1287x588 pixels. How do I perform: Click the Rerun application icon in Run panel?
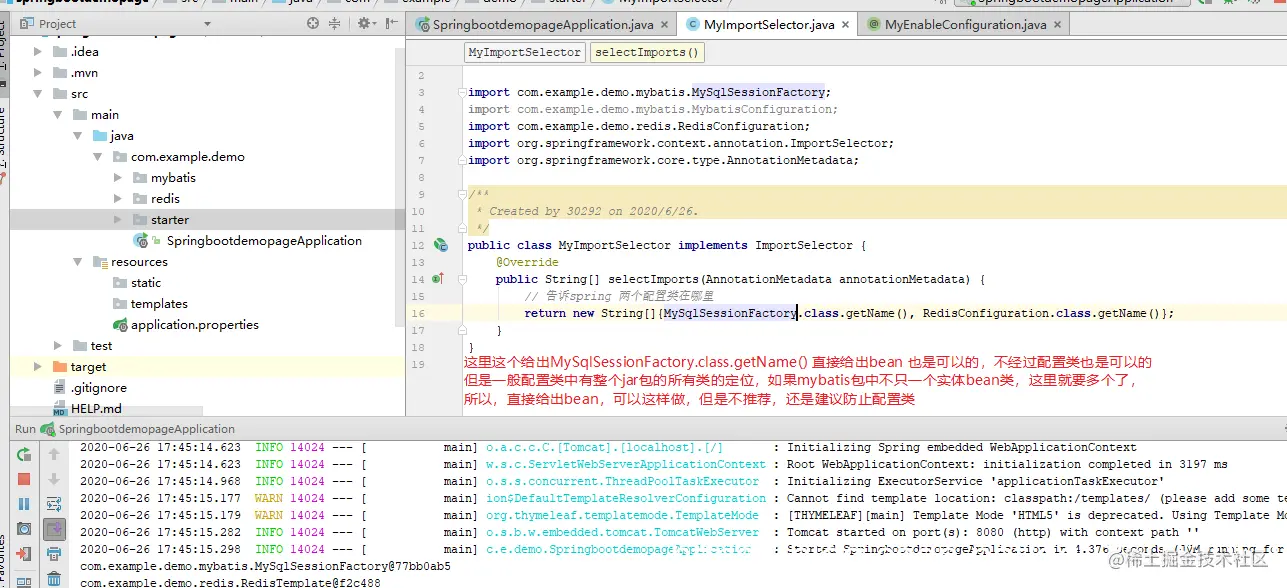[x=24, y=455]
